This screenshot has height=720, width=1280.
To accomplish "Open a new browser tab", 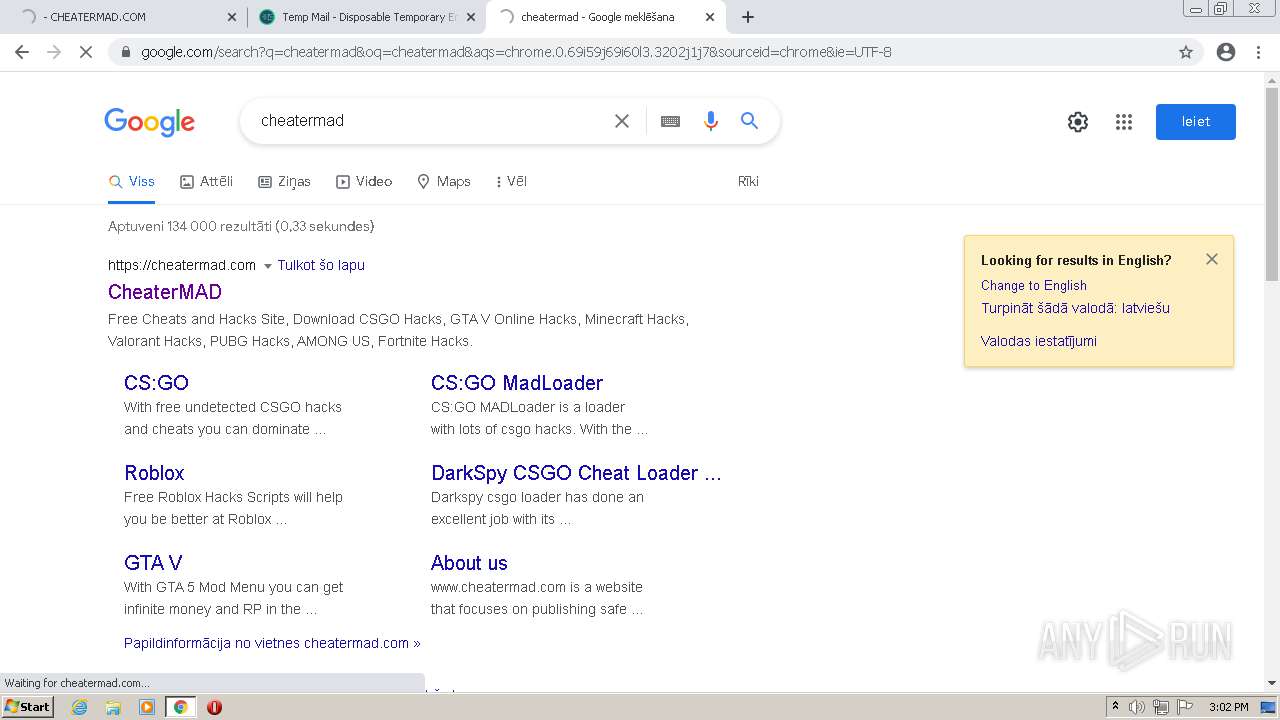I will (748, 17).
